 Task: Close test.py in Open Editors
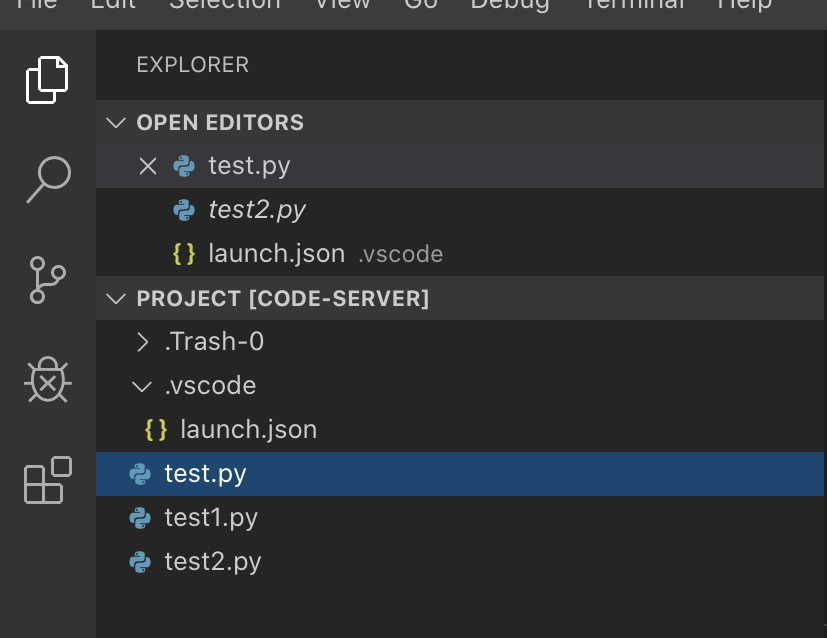point(148,166)
